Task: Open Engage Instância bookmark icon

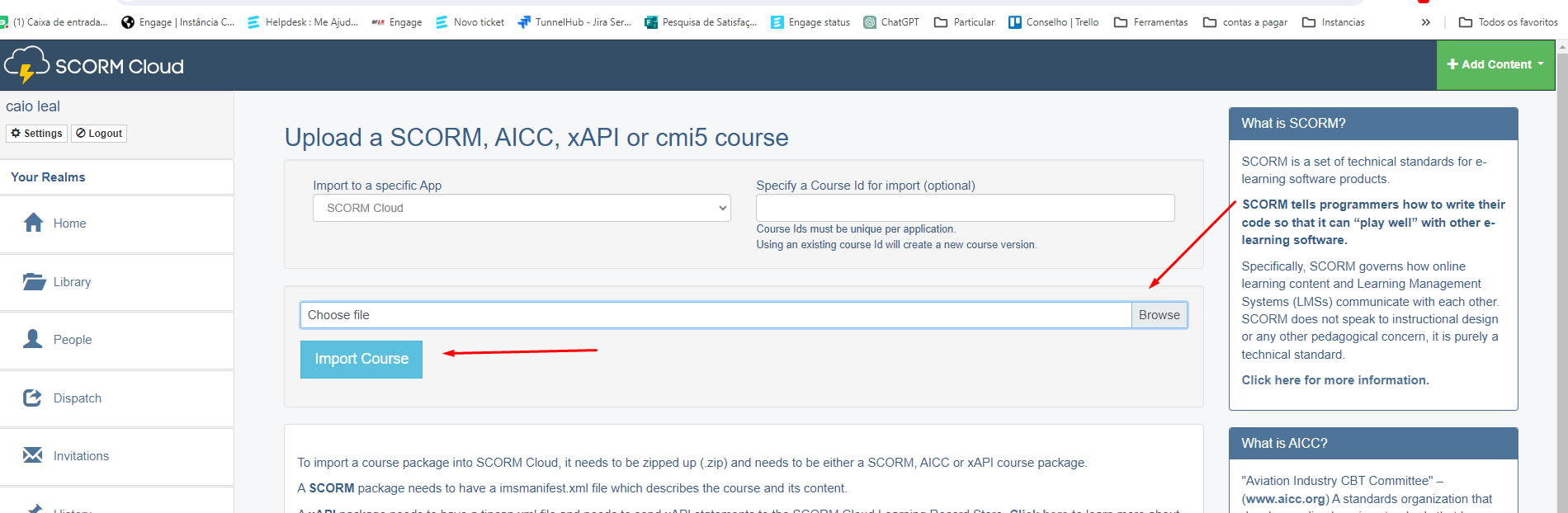Action: click(128, 22)
